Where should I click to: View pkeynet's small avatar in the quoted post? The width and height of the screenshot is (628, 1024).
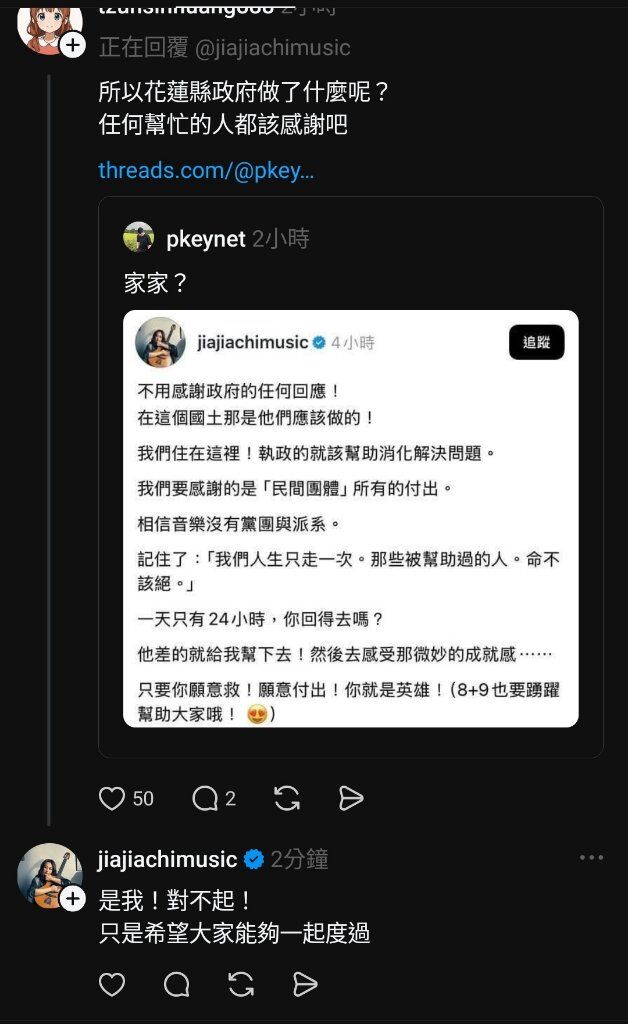(x=138, y=237)
